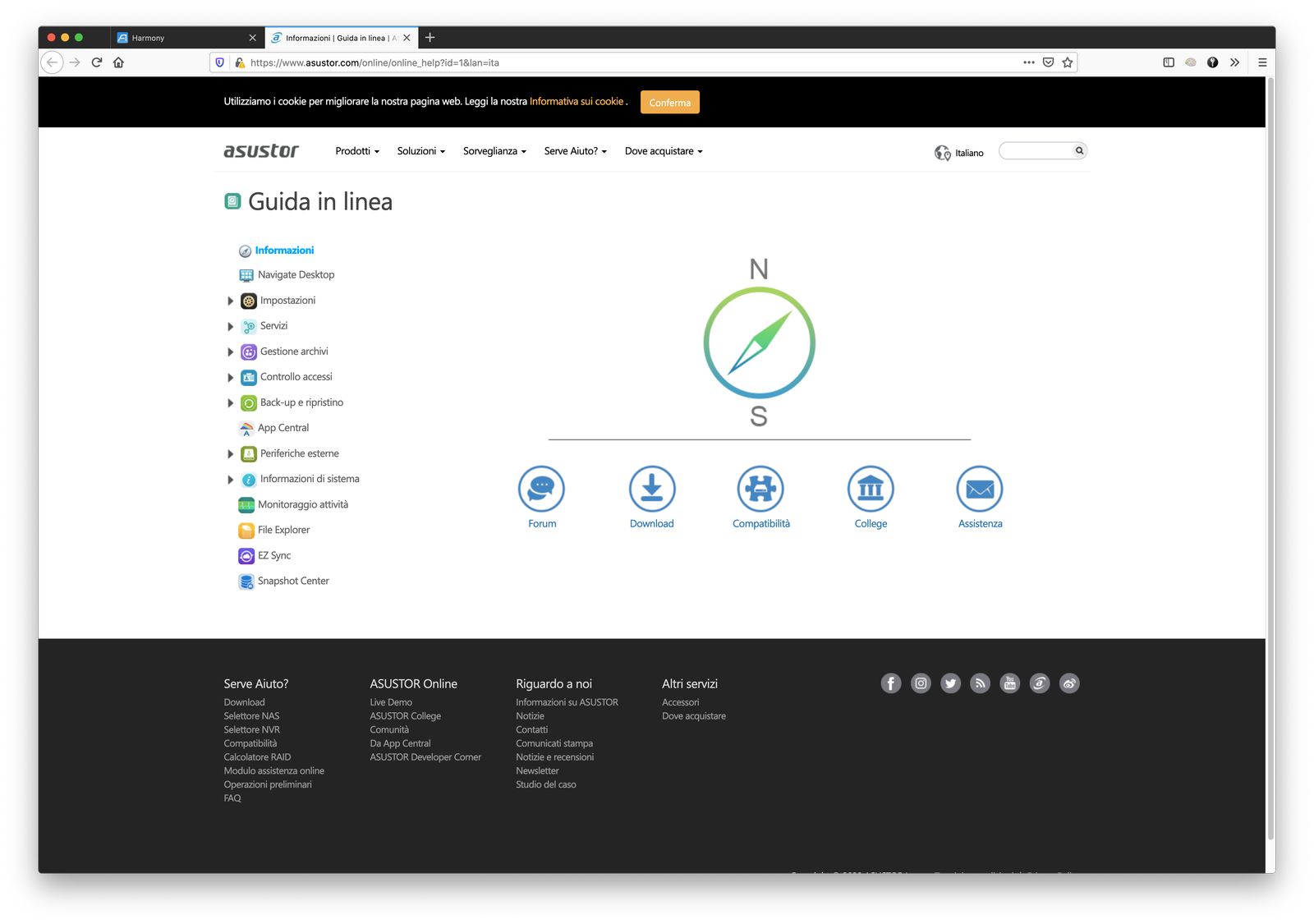The width and height of the screenshot is (1314, 924).
Task: Expand the Back-up e ripristino node
Action: pos(231,403)
